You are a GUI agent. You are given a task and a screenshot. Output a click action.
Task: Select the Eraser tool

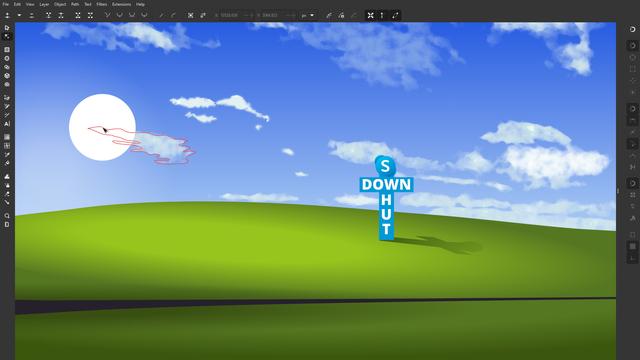click(7, 194)
